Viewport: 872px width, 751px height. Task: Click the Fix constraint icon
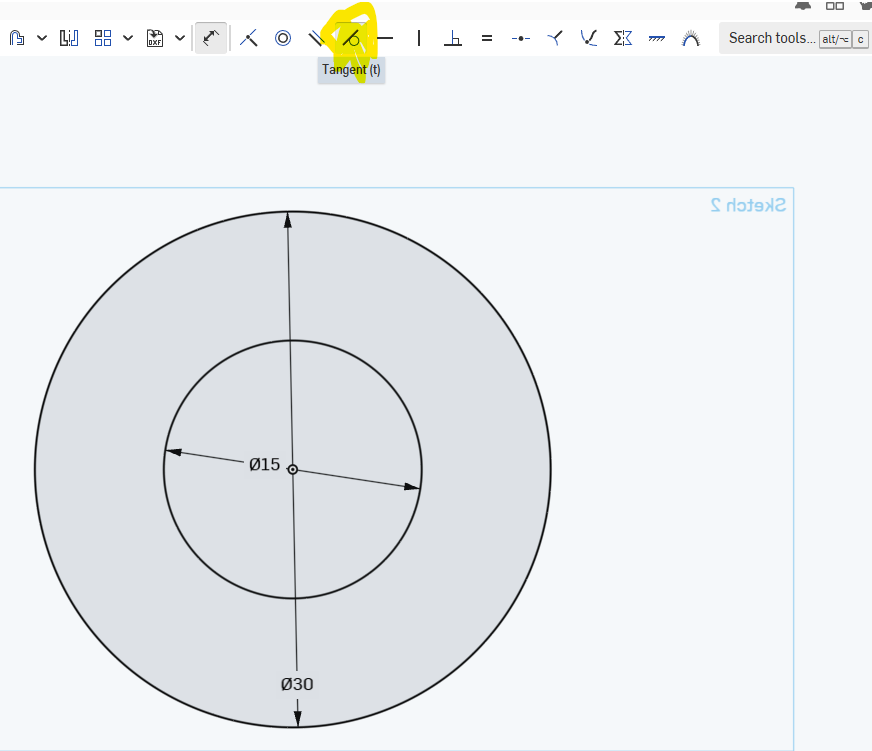(x=657, y=39)
